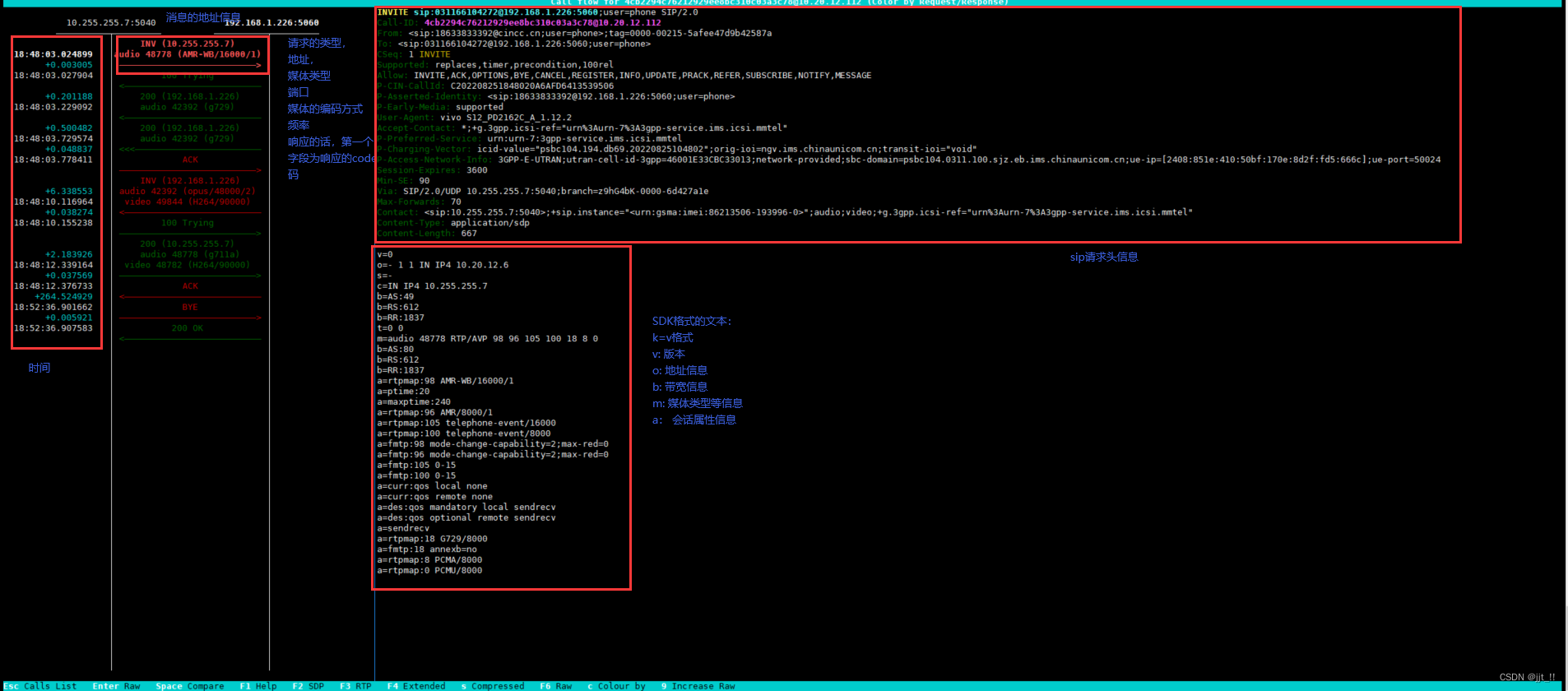Toggle the F2 SDP display option

coord(308,686)
